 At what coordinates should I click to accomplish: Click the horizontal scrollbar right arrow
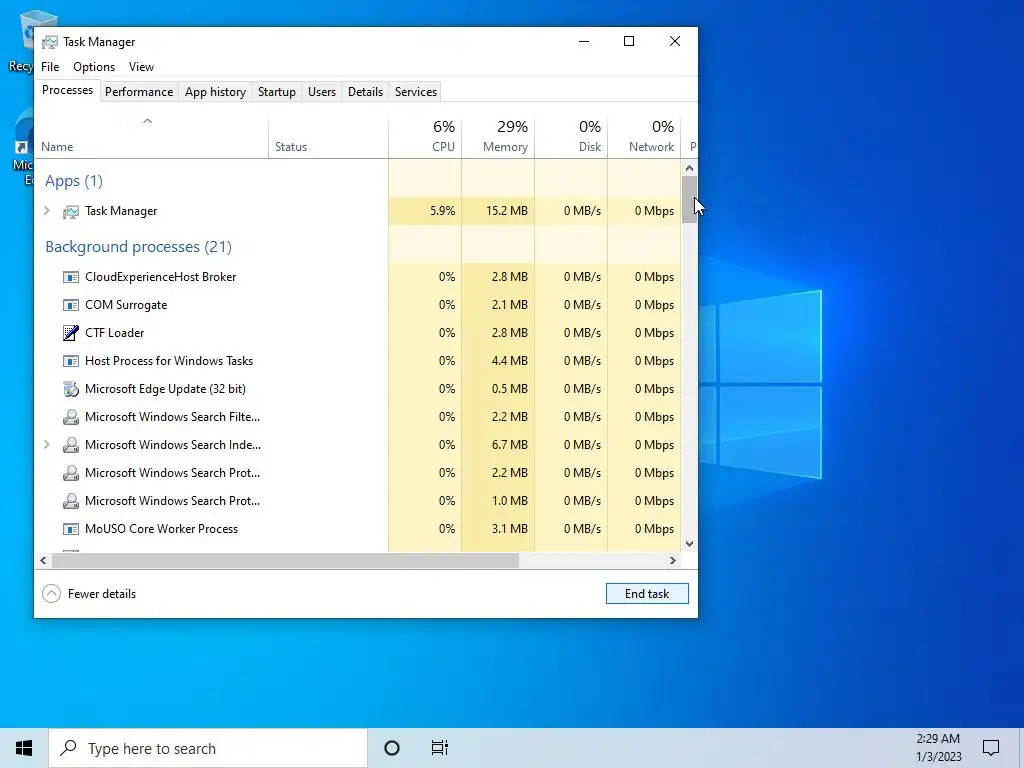coord(673,560)
